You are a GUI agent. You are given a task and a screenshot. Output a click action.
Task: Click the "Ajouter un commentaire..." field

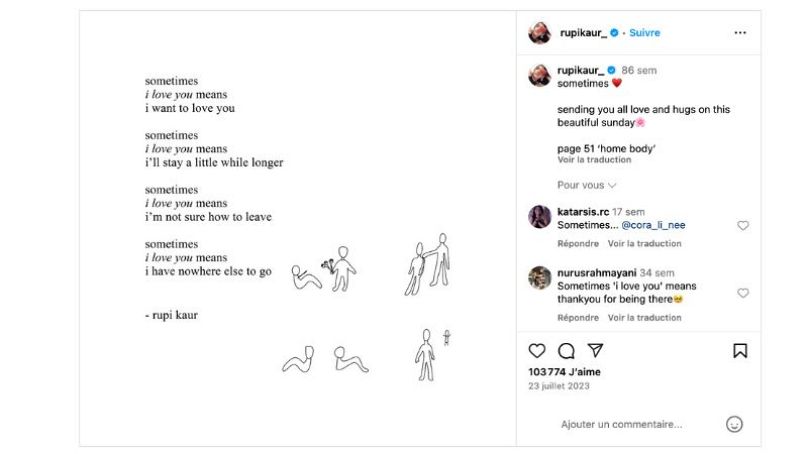[x=630, y=424]
